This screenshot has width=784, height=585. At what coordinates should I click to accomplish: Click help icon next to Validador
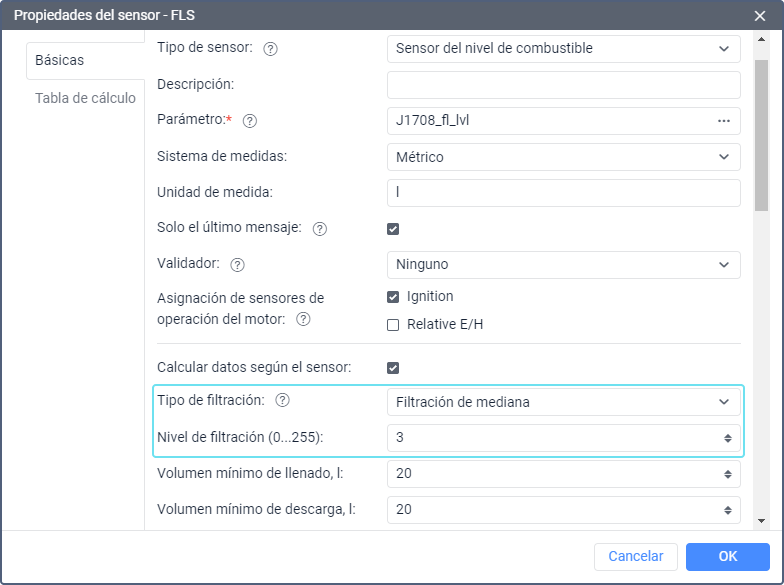tap(238, 265)
